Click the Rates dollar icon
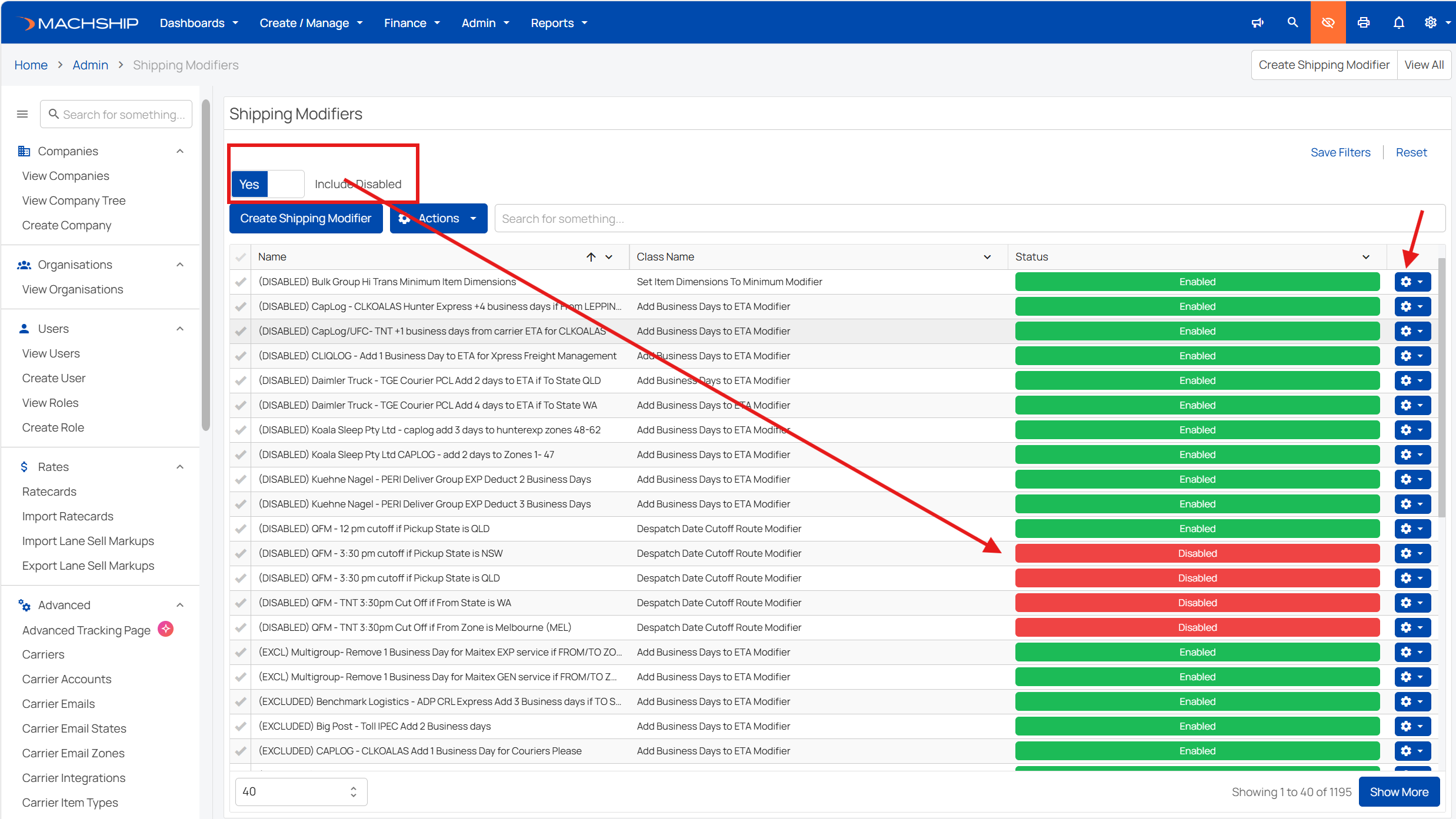1456x819 pixels. (x=24, y=467)
